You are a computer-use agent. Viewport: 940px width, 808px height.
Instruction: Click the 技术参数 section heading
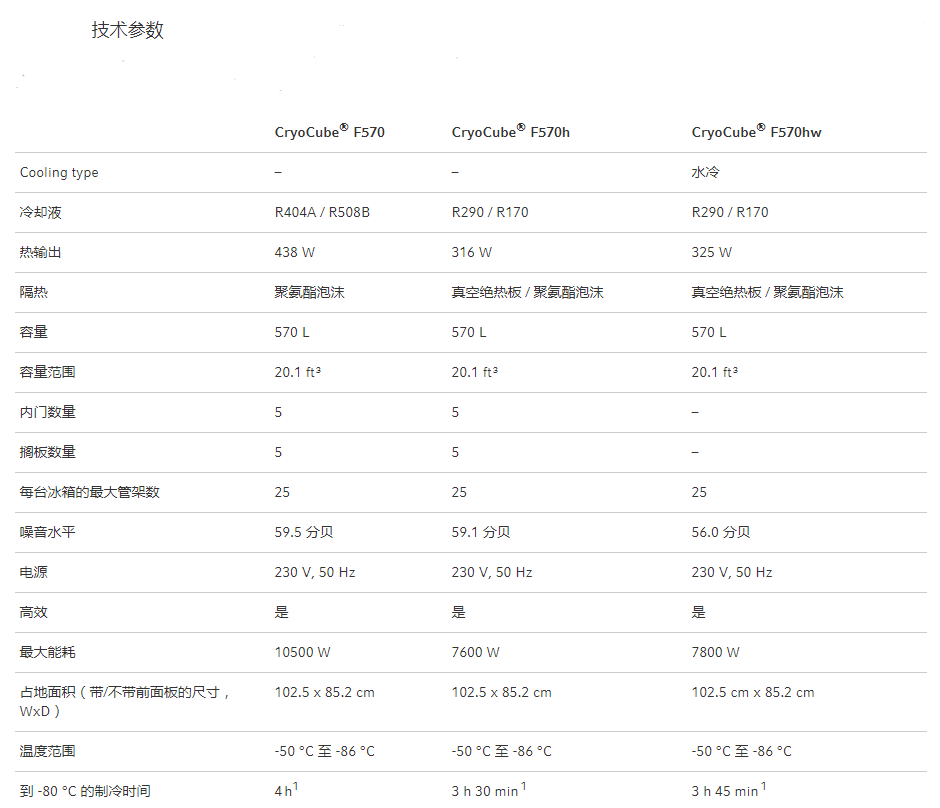pos(127,30)
